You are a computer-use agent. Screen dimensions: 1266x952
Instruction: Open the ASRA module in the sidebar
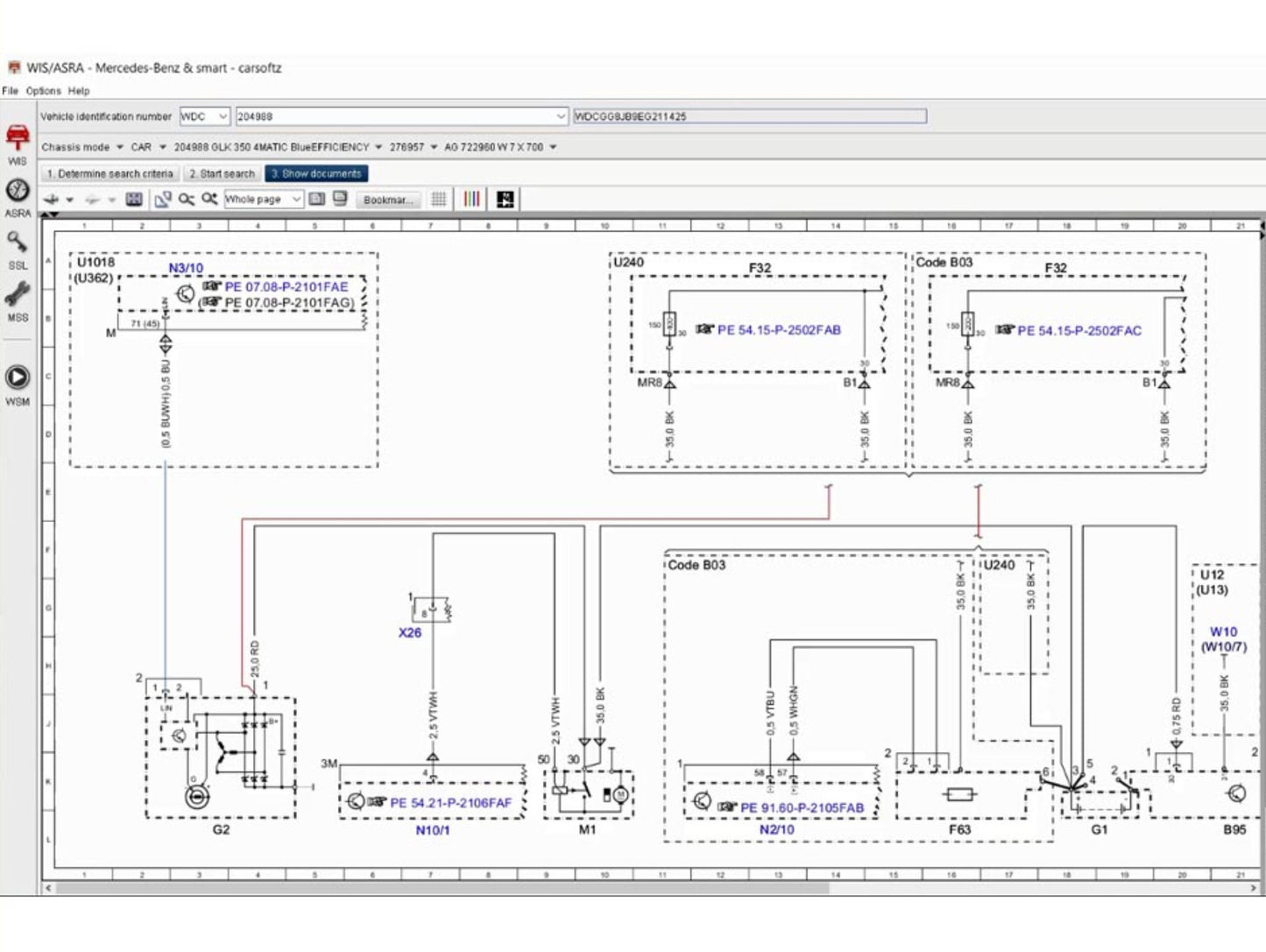point(18,192)
